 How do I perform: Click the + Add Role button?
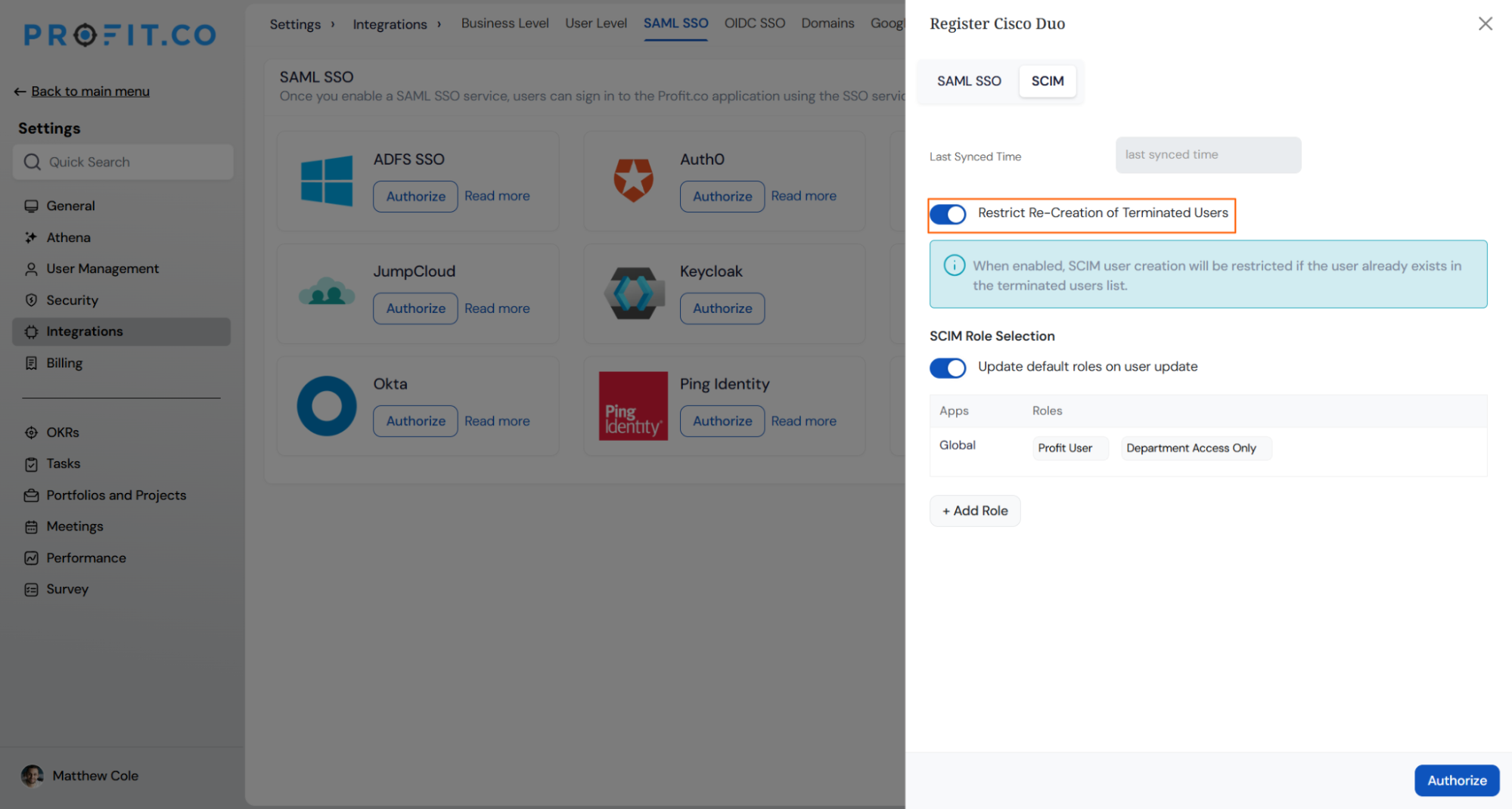coord(974,511)
